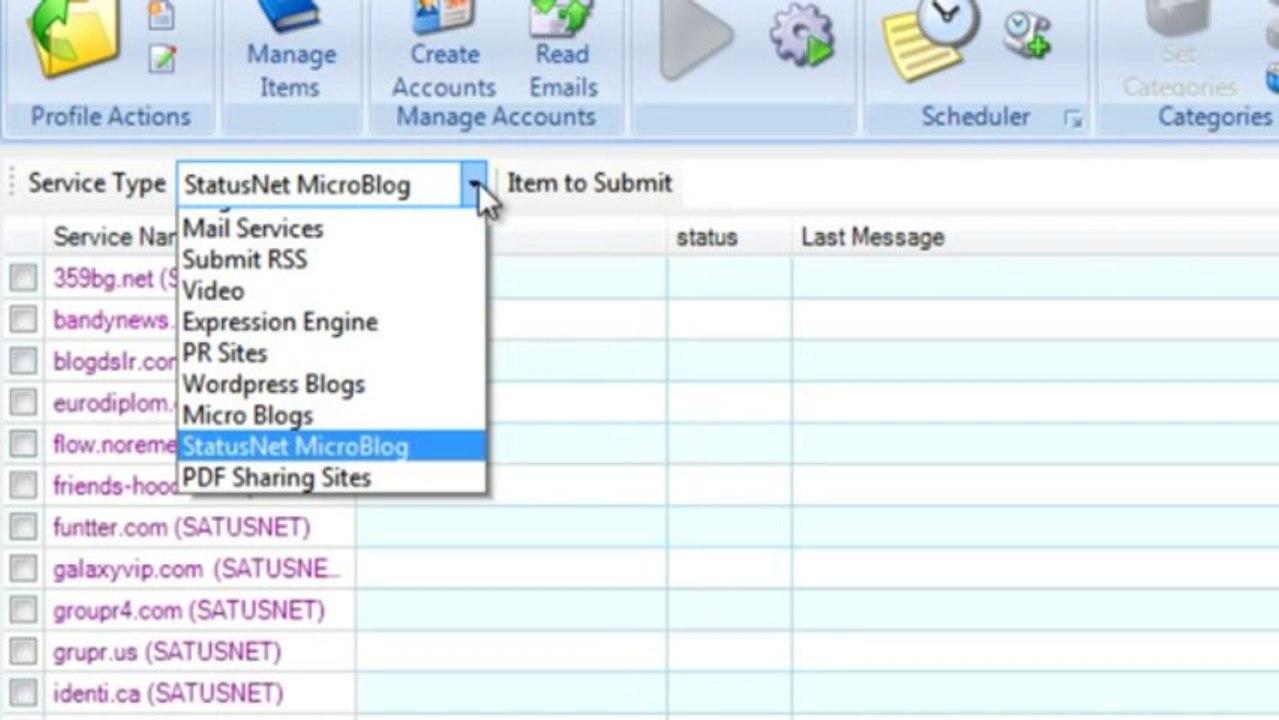Select Wordpress Blogs option
This screenshot has height=720, width=1279.
tap(273, 384)
